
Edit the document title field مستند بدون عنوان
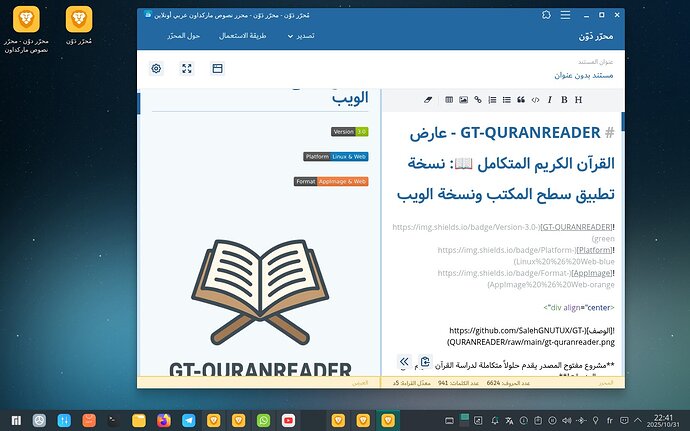pos(584,75)
